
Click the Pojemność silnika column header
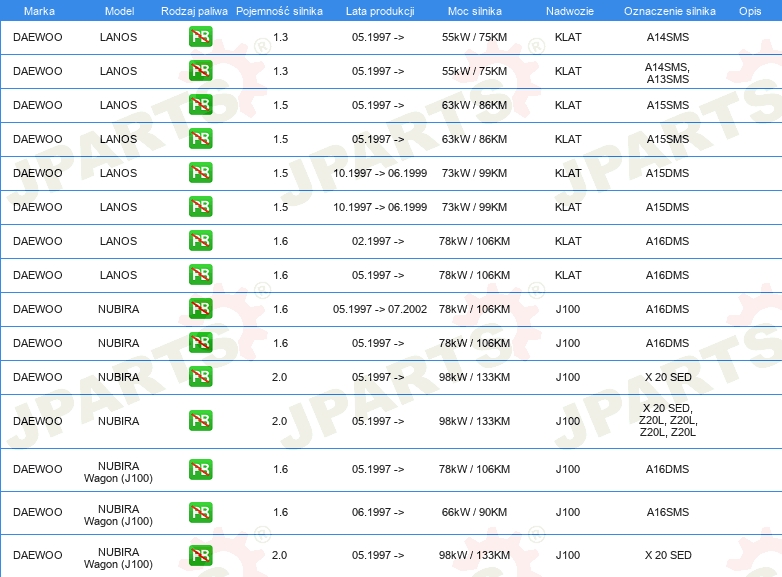pos(279,11)
